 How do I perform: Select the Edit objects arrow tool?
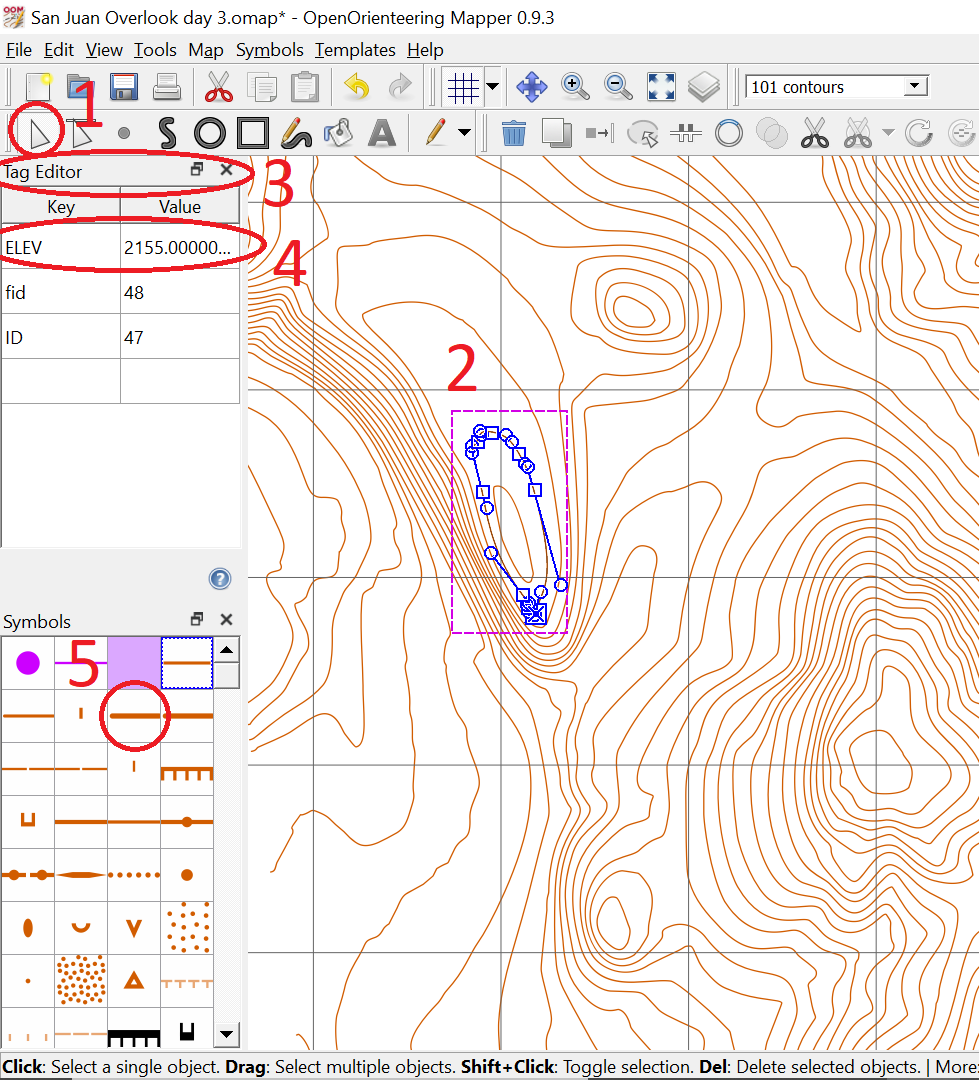[x=38, y=132]
